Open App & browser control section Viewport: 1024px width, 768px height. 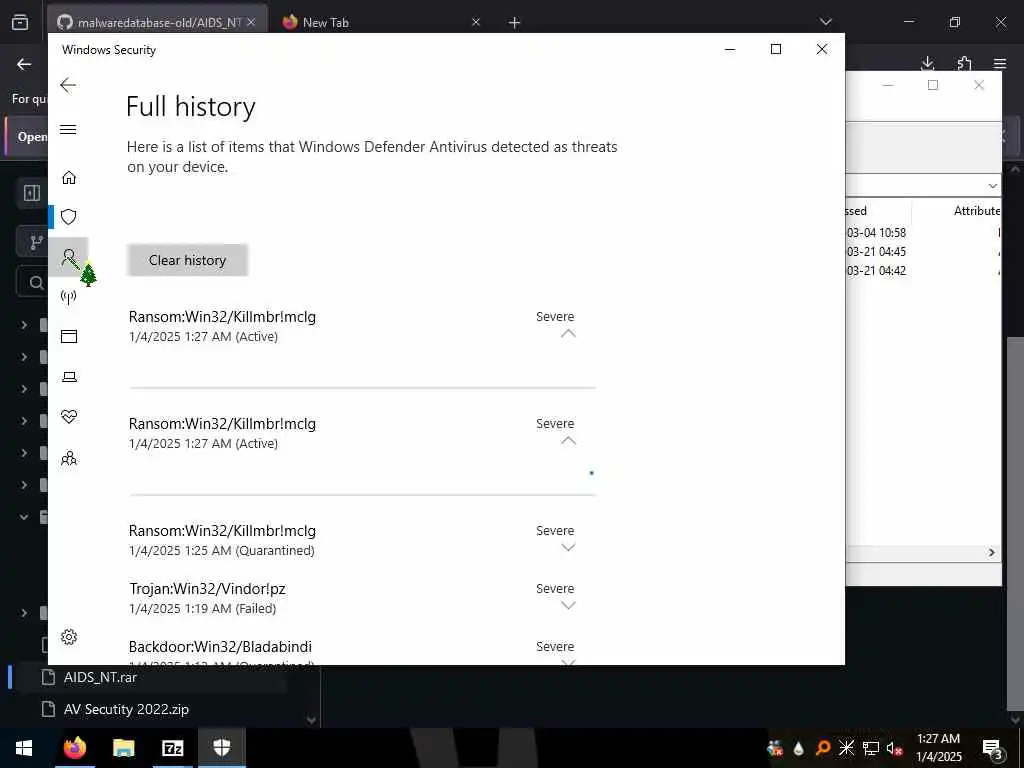pos(69,336)
